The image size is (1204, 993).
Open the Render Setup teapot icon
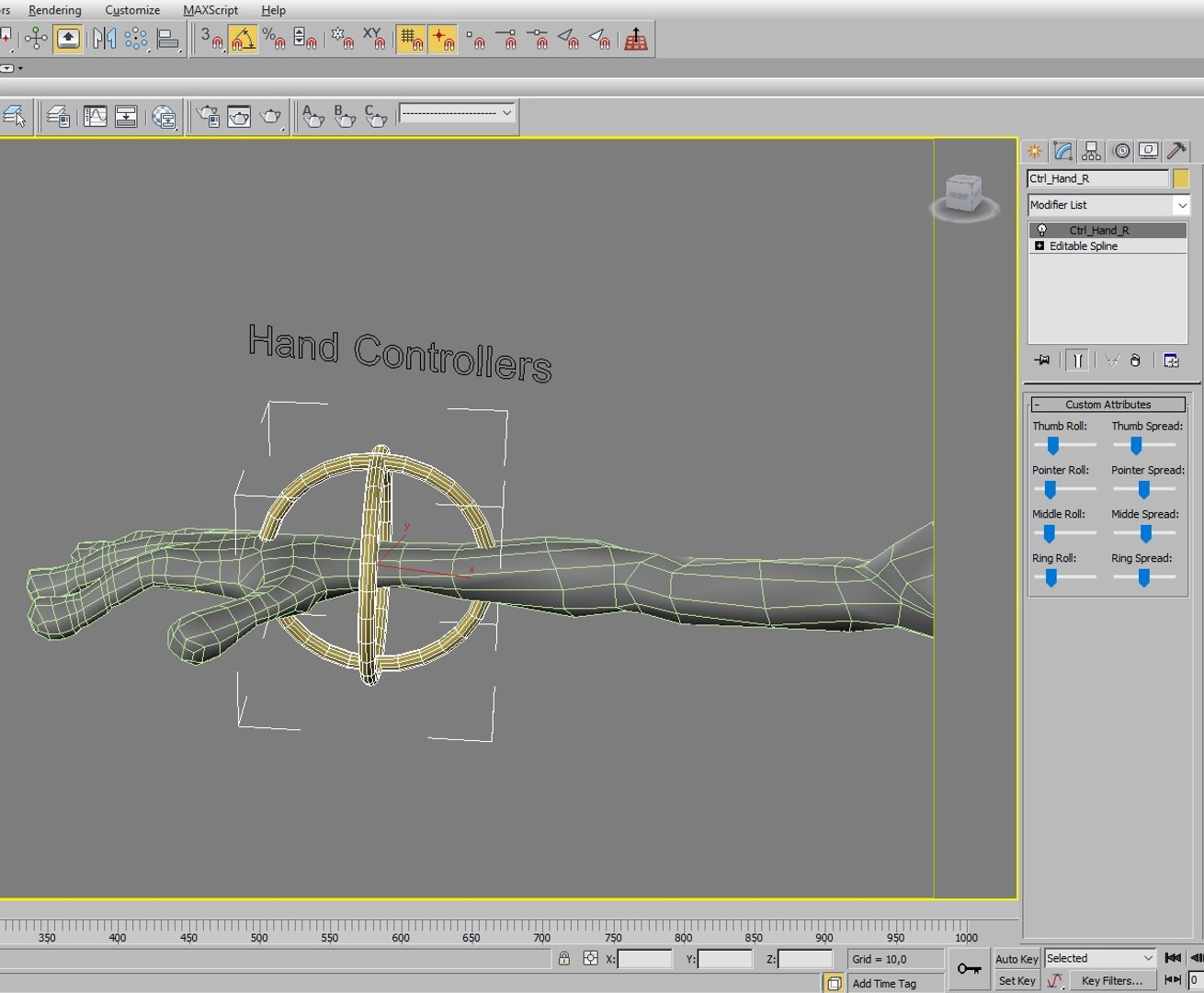pos(209,117)
